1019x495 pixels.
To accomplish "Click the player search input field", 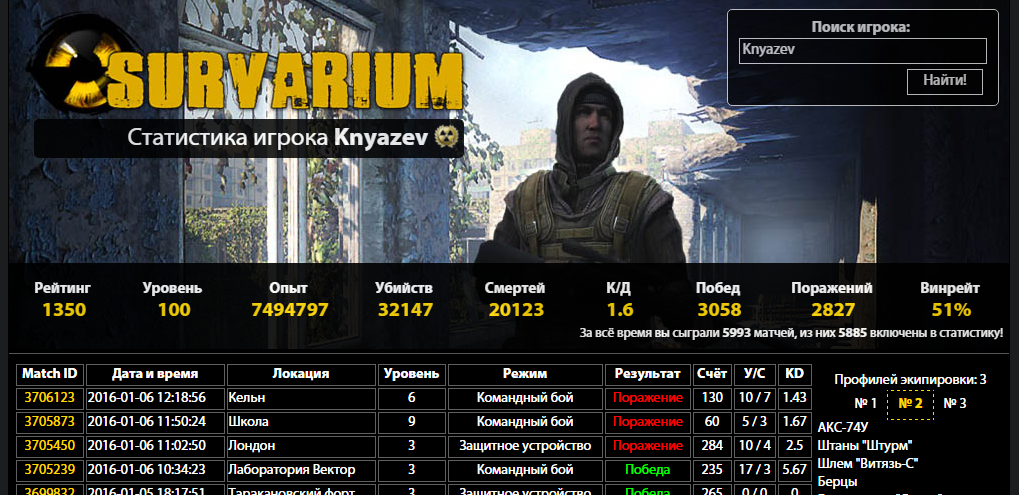I will (x=862, y=51).
